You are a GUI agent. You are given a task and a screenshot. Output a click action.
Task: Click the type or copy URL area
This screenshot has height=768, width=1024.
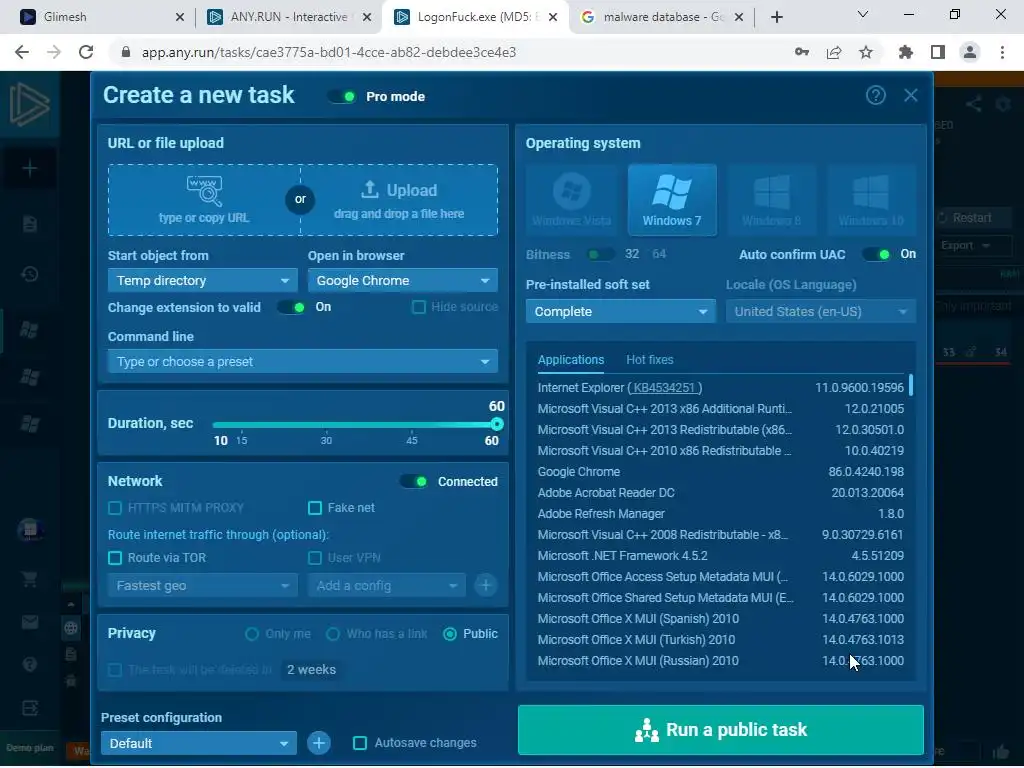204,200
